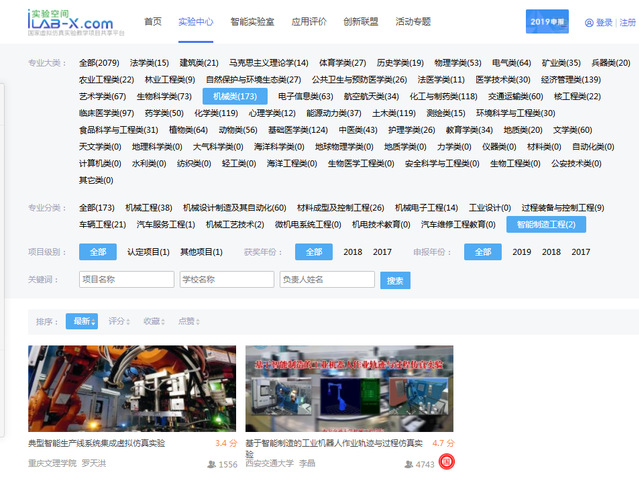639x491 pixels.
Task: Open the 2019申报 banner button
Action: (x=547, y=21)
